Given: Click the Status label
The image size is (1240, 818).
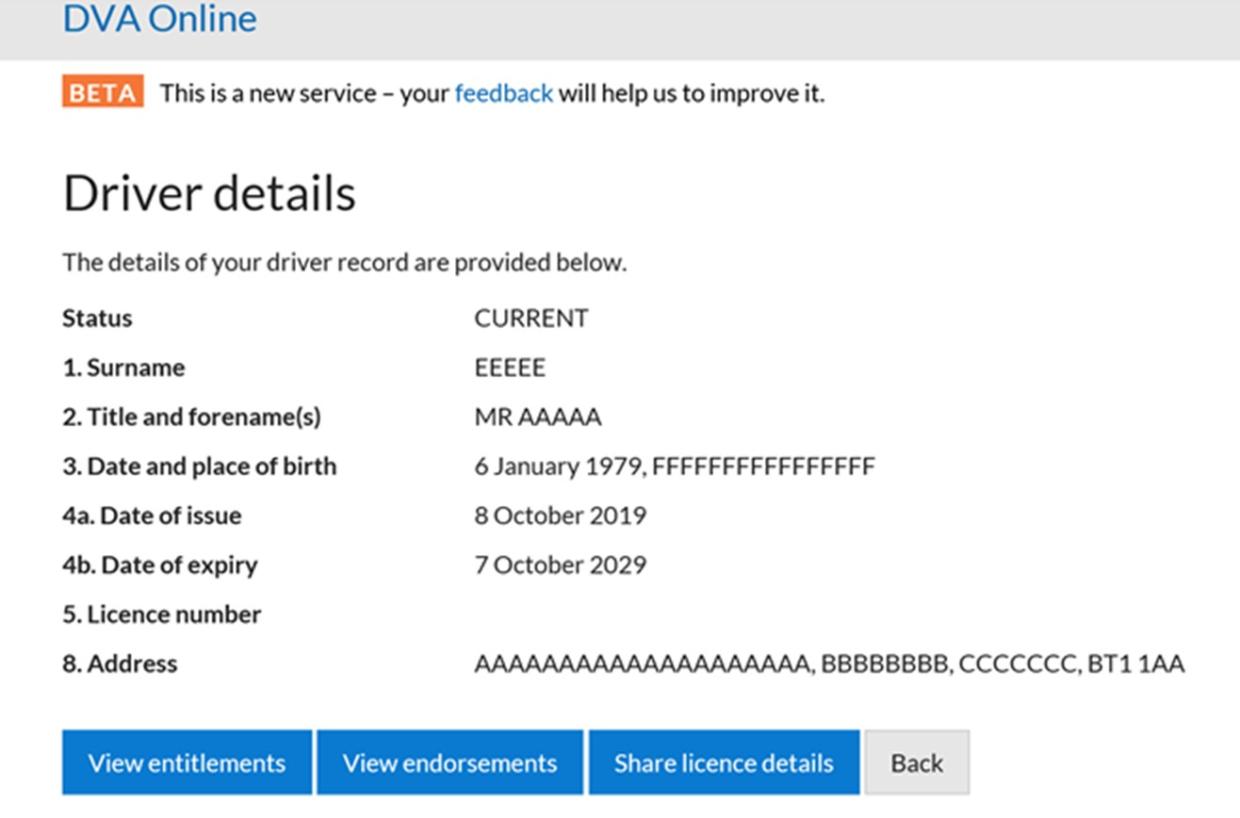Looking at the screenshot, I should pos(96,317).
